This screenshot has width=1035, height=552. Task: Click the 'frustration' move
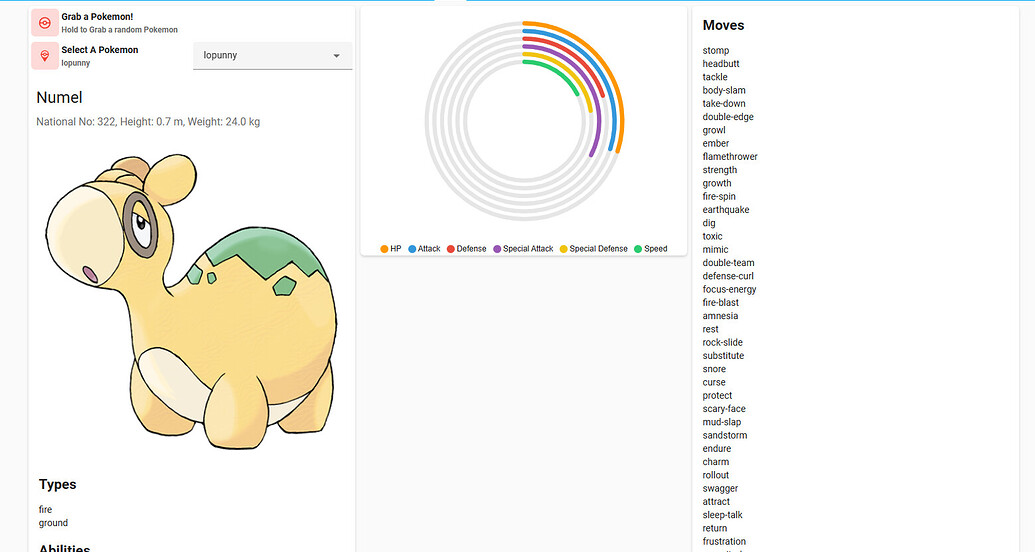[724, 541]
